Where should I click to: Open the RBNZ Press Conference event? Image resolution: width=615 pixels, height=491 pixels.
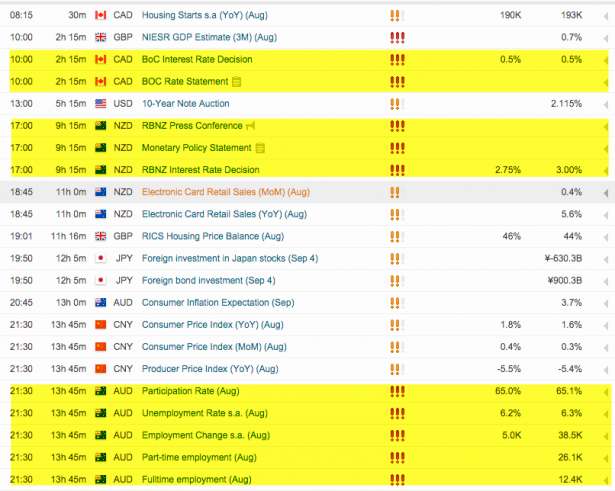point(192,126)
